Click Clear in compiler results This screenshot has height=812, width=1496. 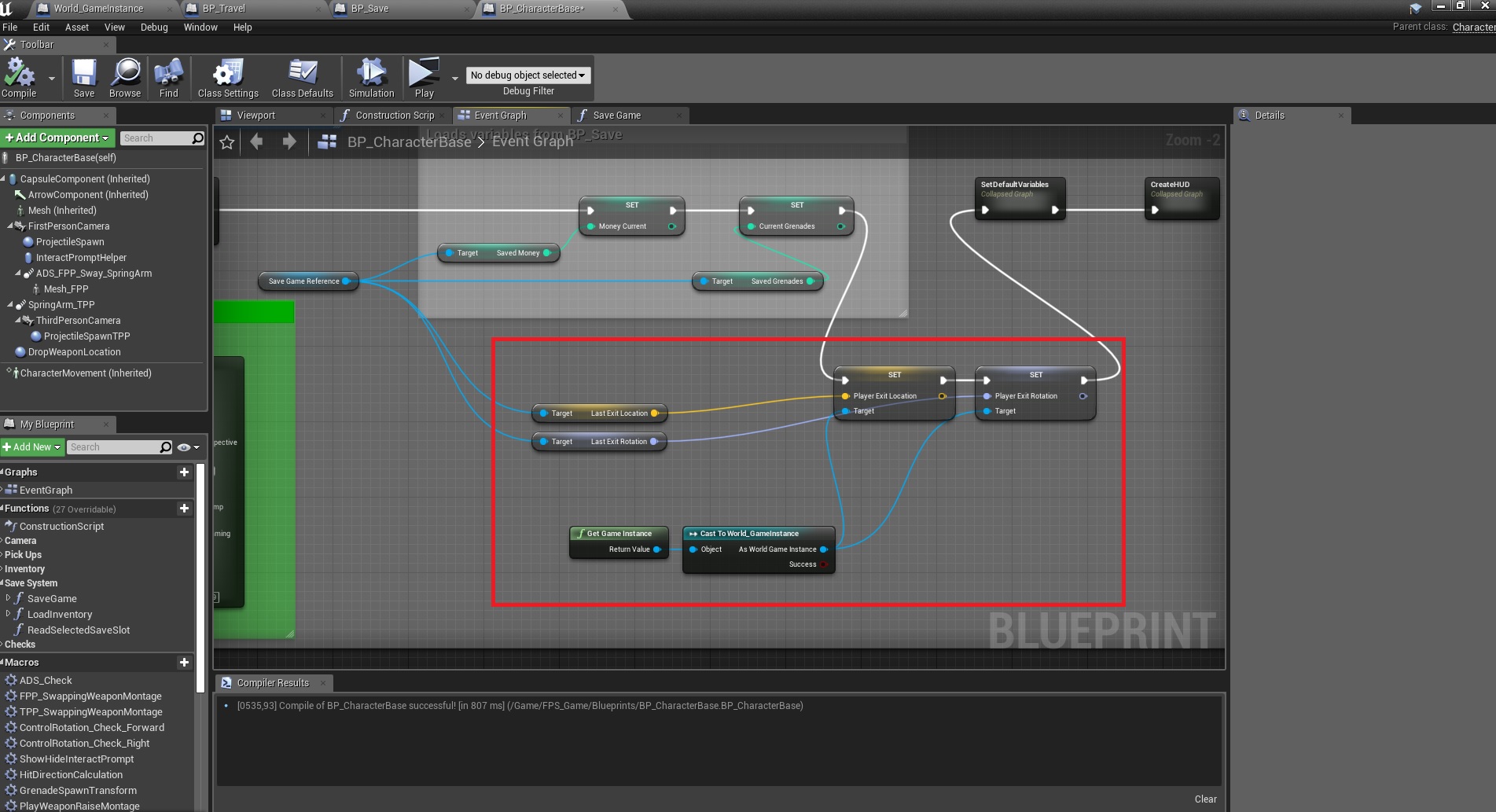tap(1205, 799)
